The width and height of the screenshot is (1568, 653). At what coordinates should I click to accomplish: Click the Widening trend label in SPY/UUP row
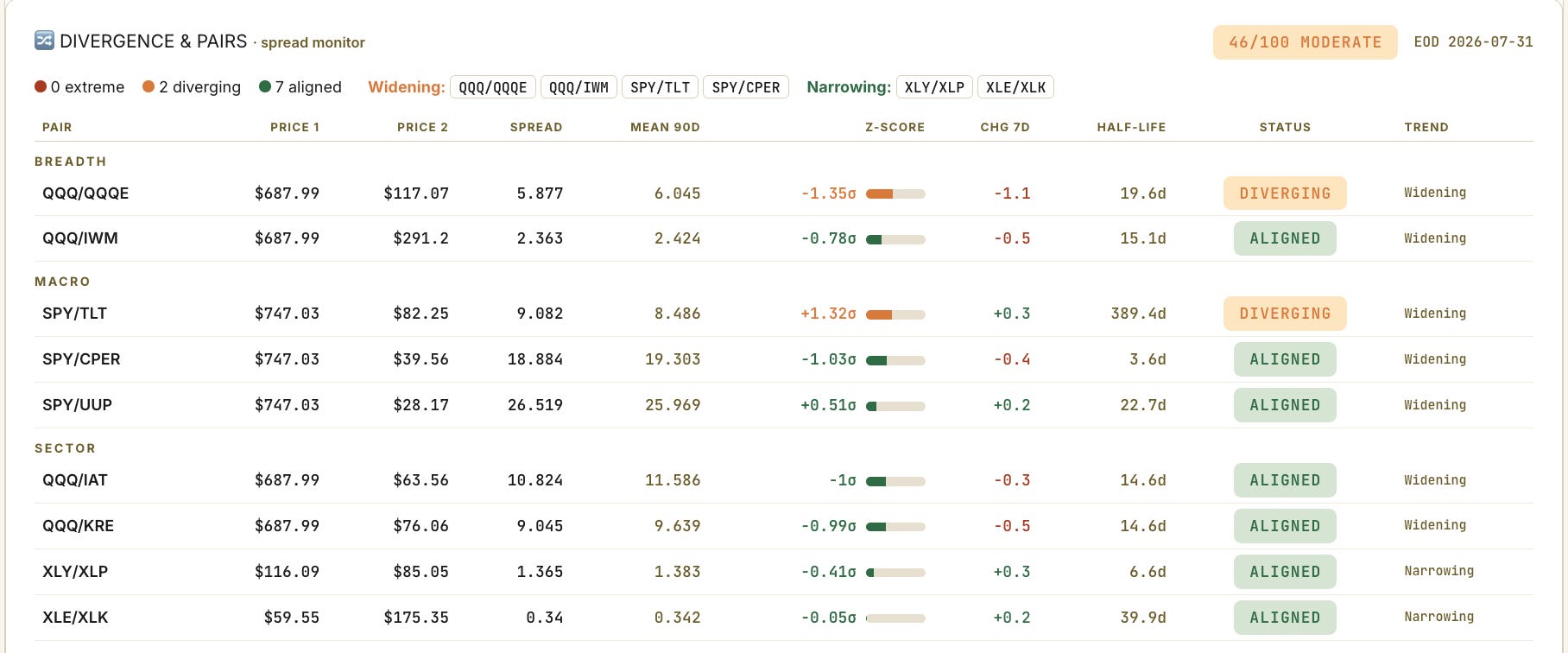[x=1435, y=405]
